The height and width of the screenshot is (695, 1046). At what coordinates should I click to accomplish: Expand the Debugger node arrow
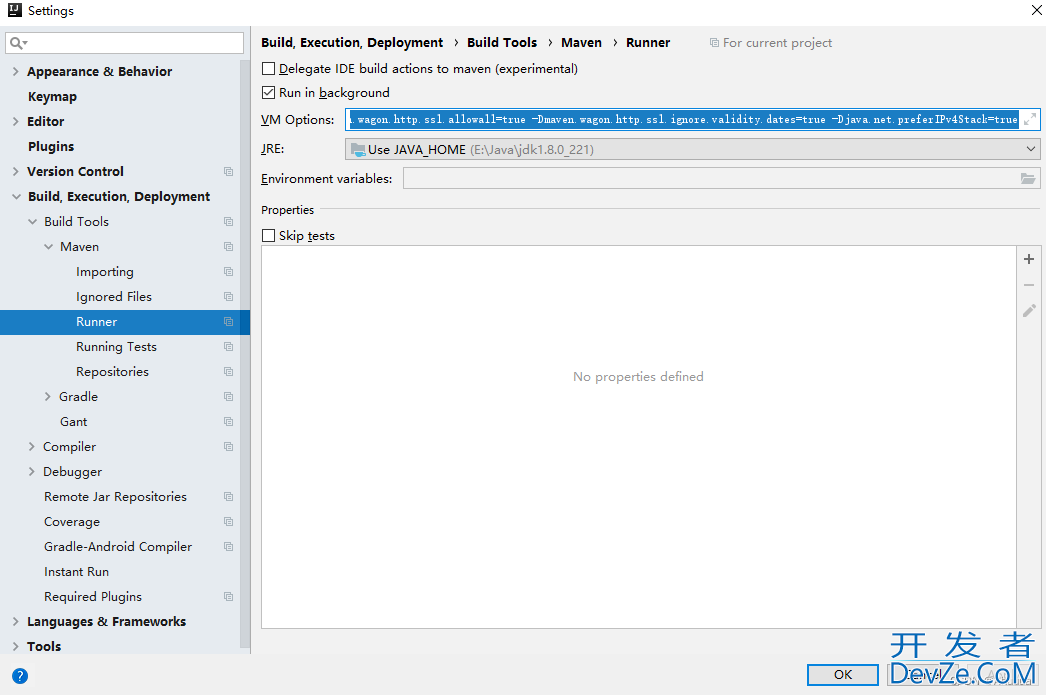[32, 472]
